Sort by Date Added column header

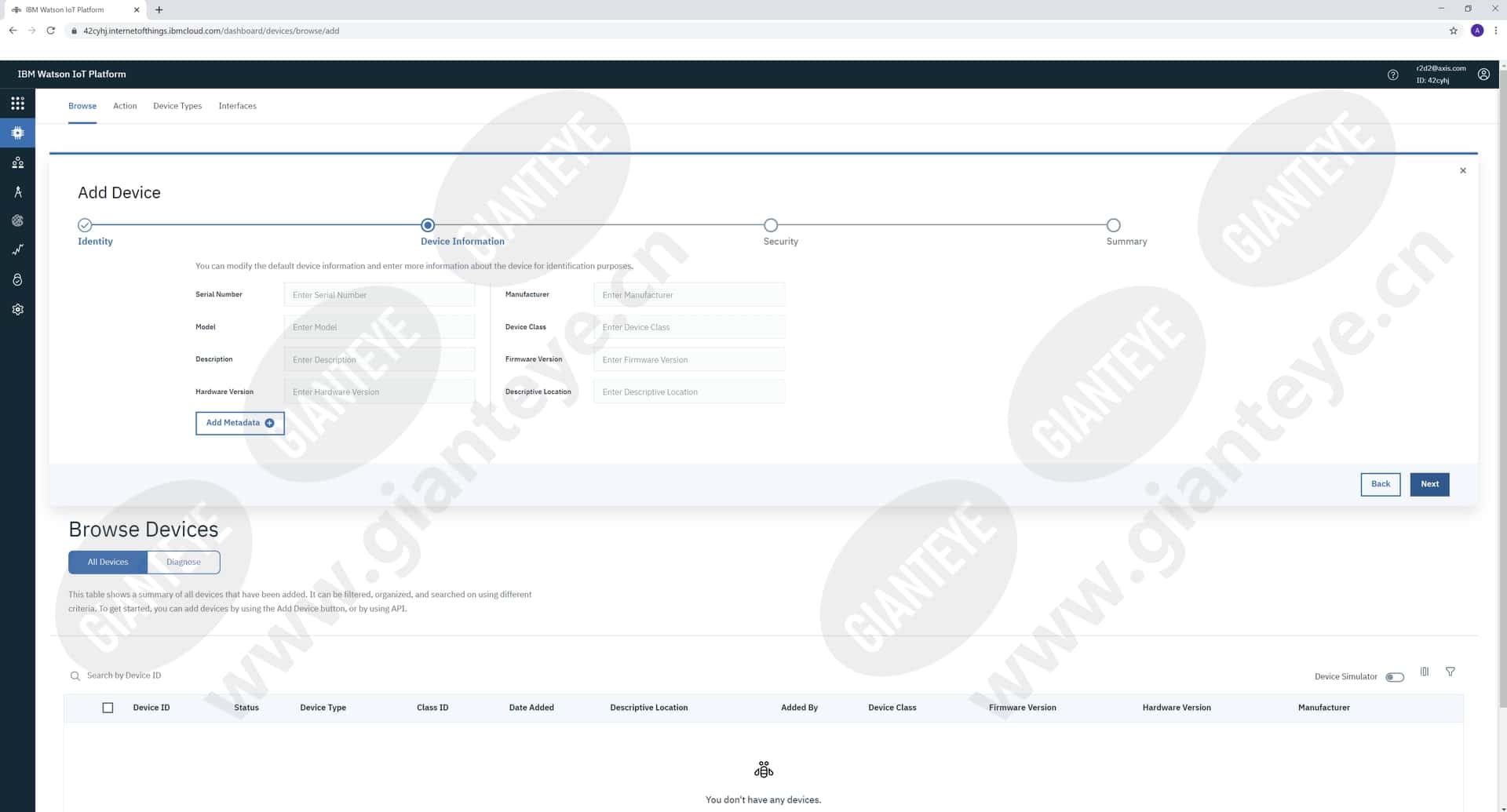pos(531,708)
